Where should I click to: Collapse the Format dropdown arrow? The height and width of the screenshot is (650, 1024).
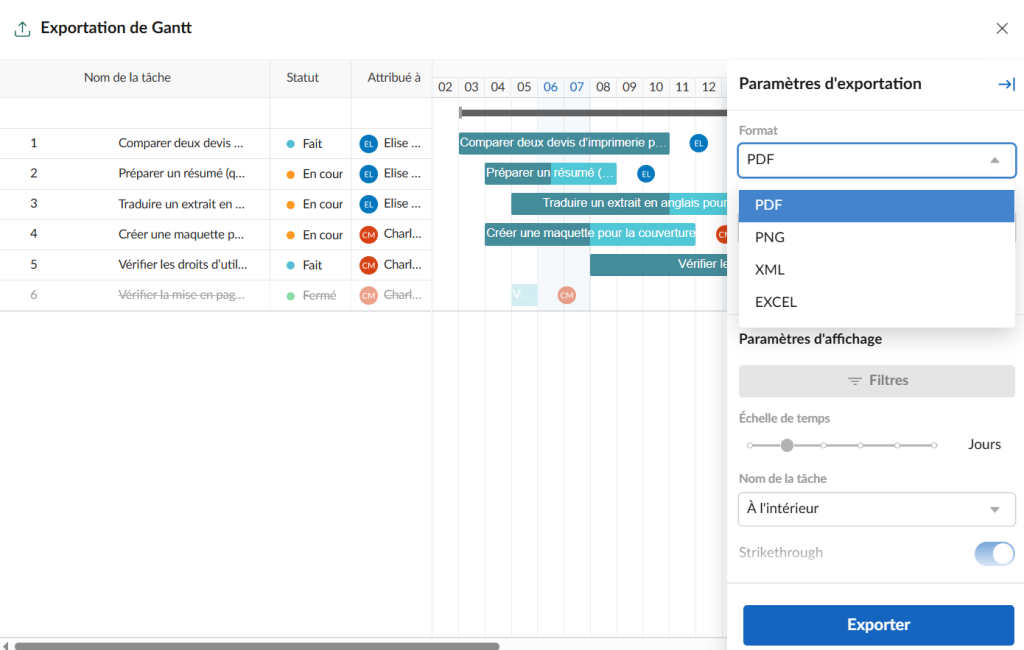tap(996, 159)
